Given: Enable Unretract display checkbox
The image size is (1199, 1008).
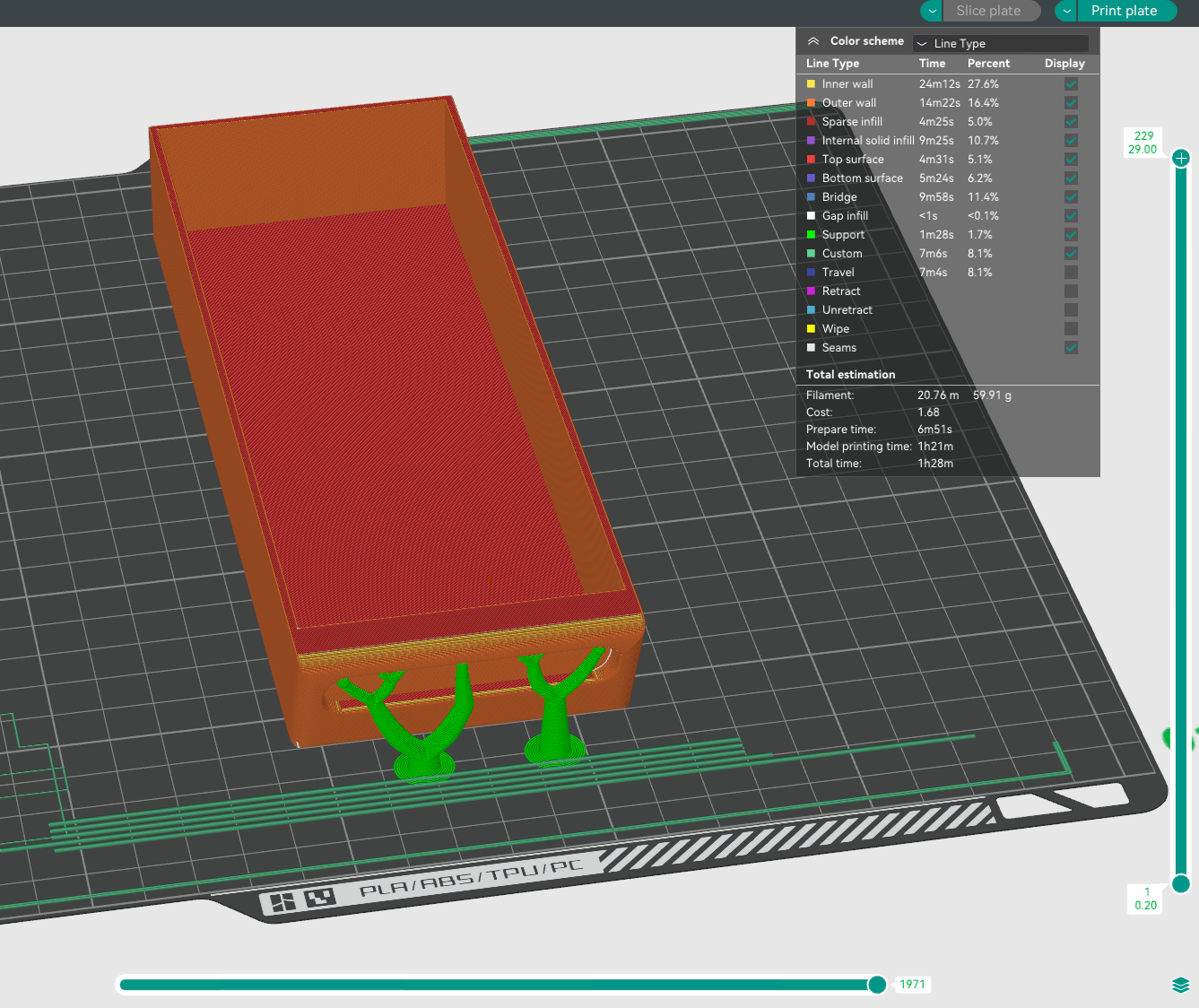Looking at the screenshot, I should click(x=1071, y=310).
